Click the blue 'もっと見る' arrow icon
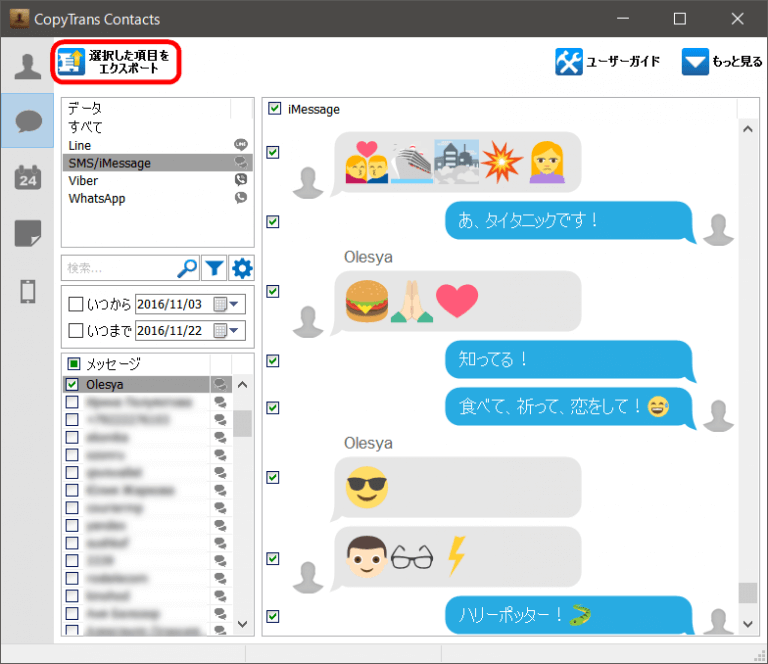Screen dimensions: 768x664 695,62
